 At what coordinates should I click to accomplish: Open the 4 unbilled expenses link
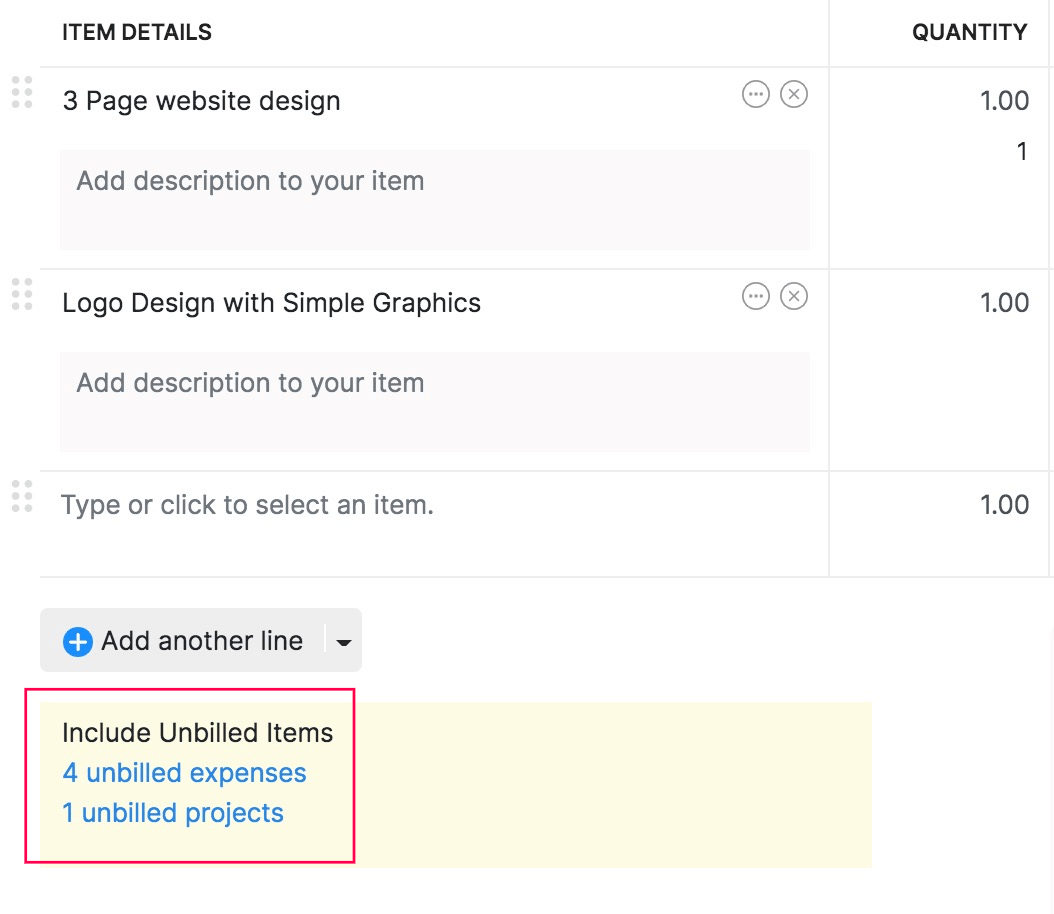click(x=184, y=773)
